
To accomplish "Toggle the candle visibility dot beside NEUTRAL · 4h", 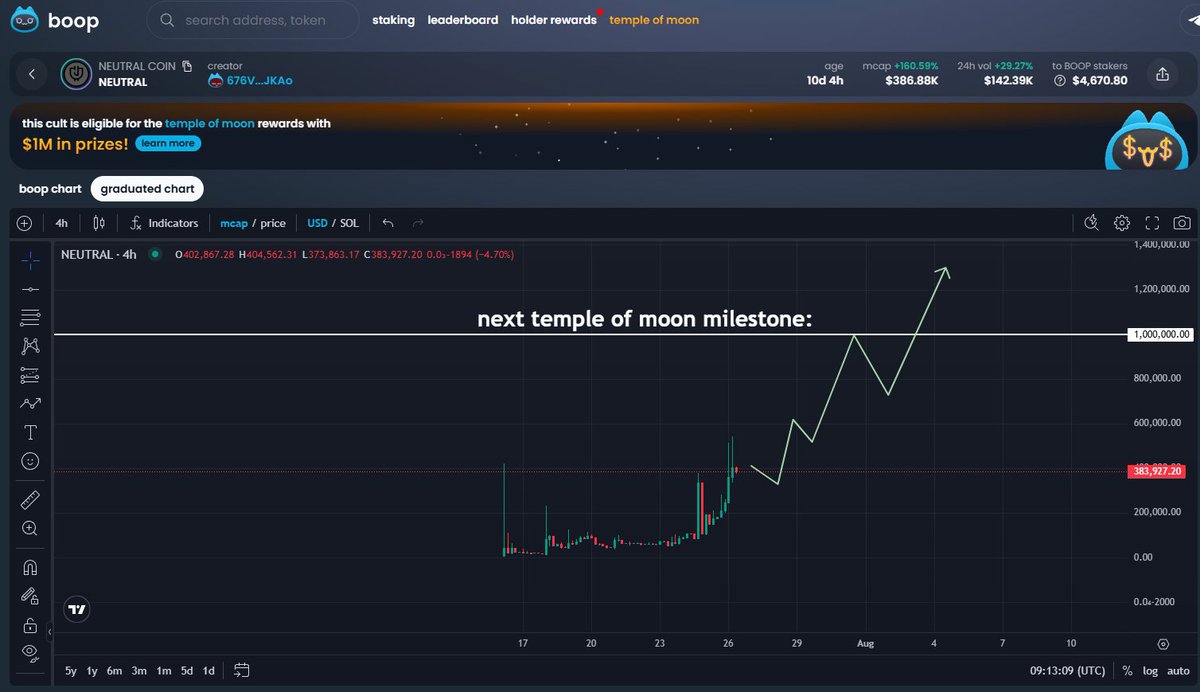I will tap(155, 255).
